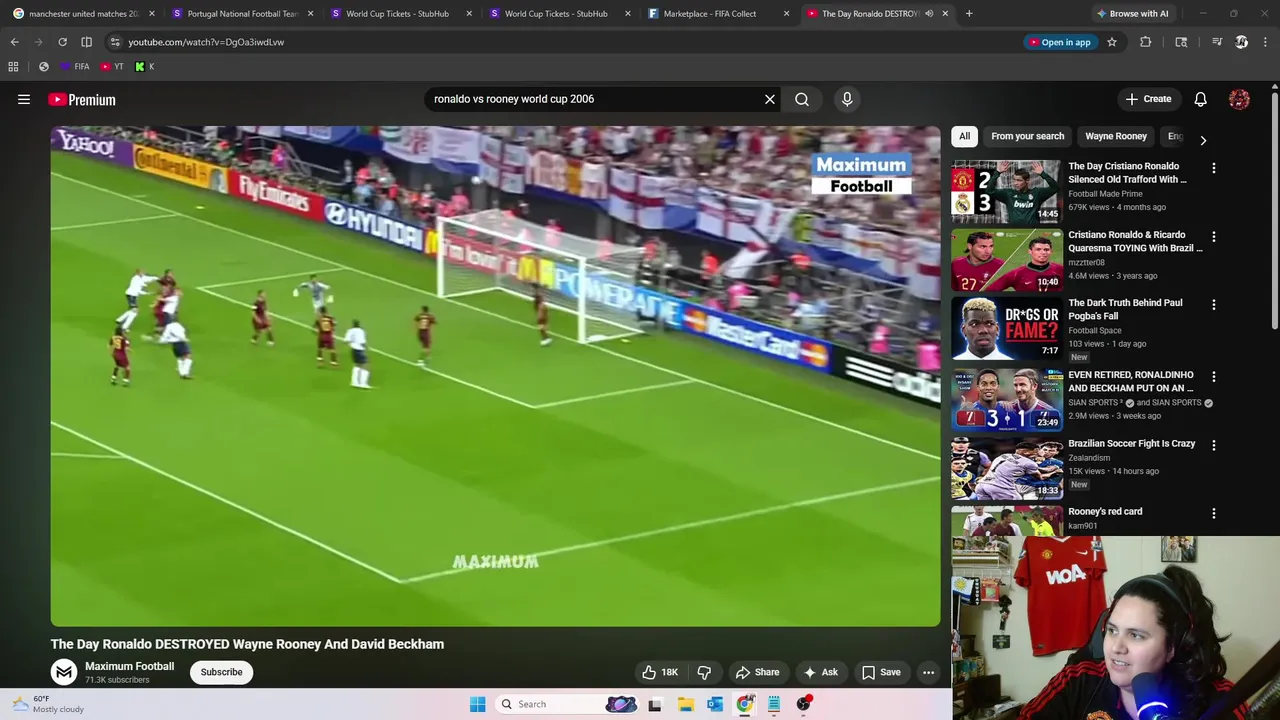Image resolution: width=1280 pixels, height=720 pixels.
Task: Bookmark this page with star icon
Action: 1111,42
